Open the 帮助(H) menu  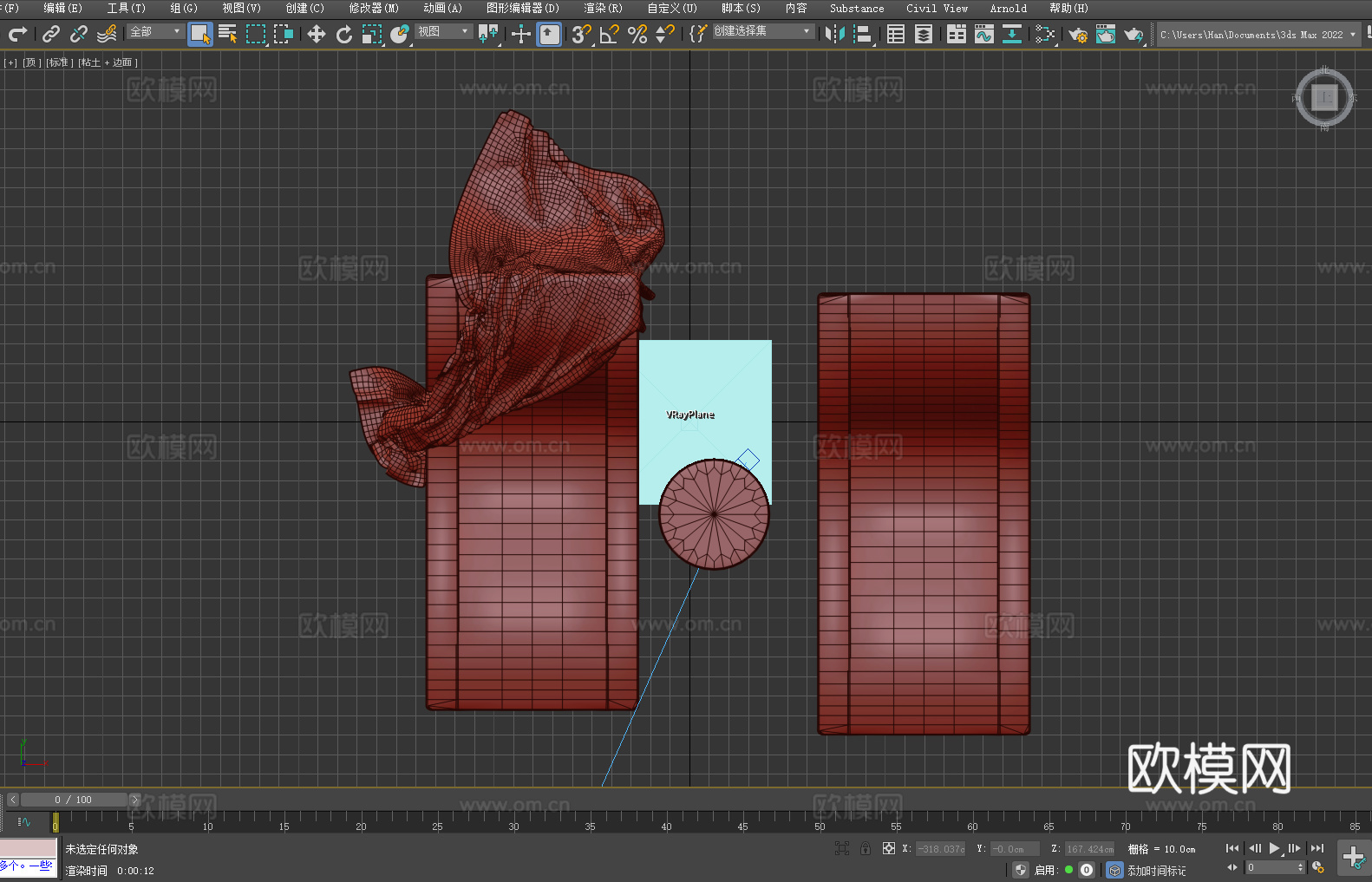point(1068,8)
